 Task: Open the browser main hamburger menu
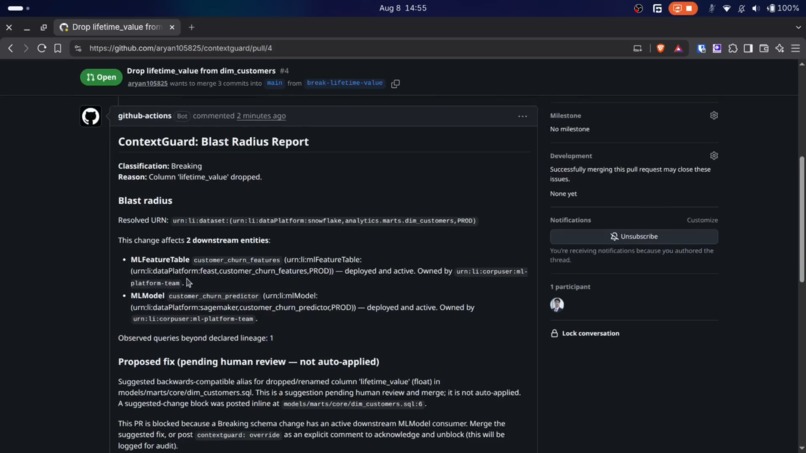795,48
